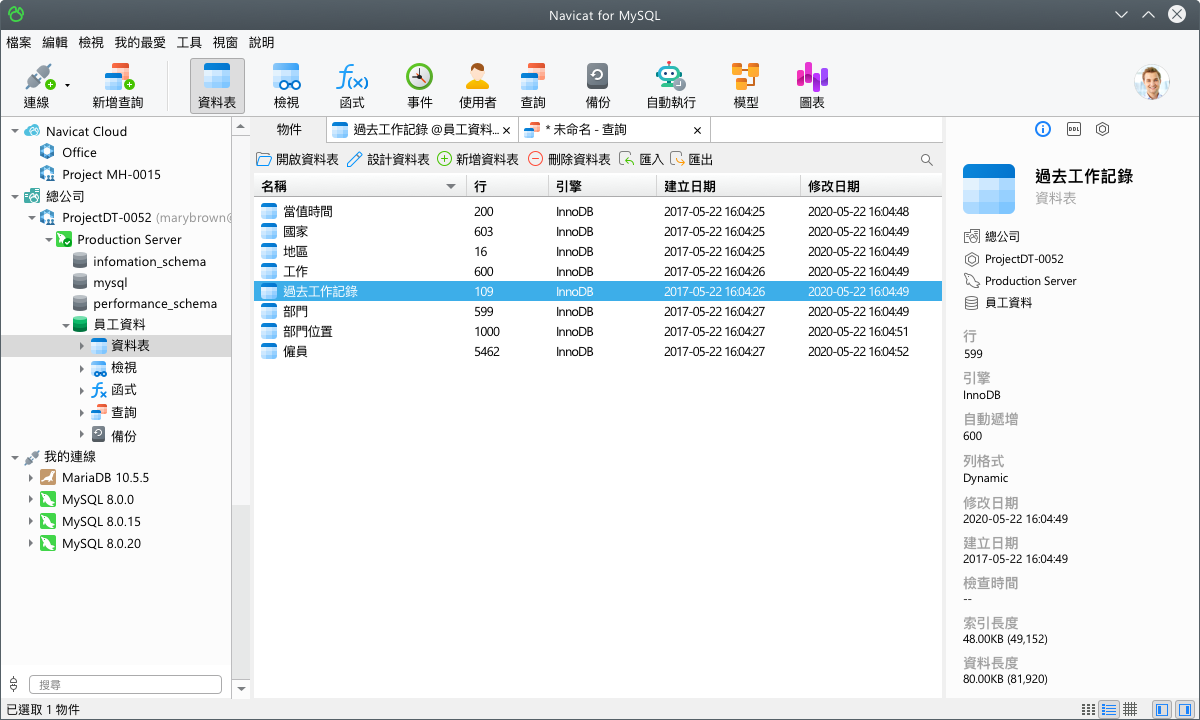Select the 國家 table row
The width and height of the screenshot is (1200, 720).
coord(597,231)
